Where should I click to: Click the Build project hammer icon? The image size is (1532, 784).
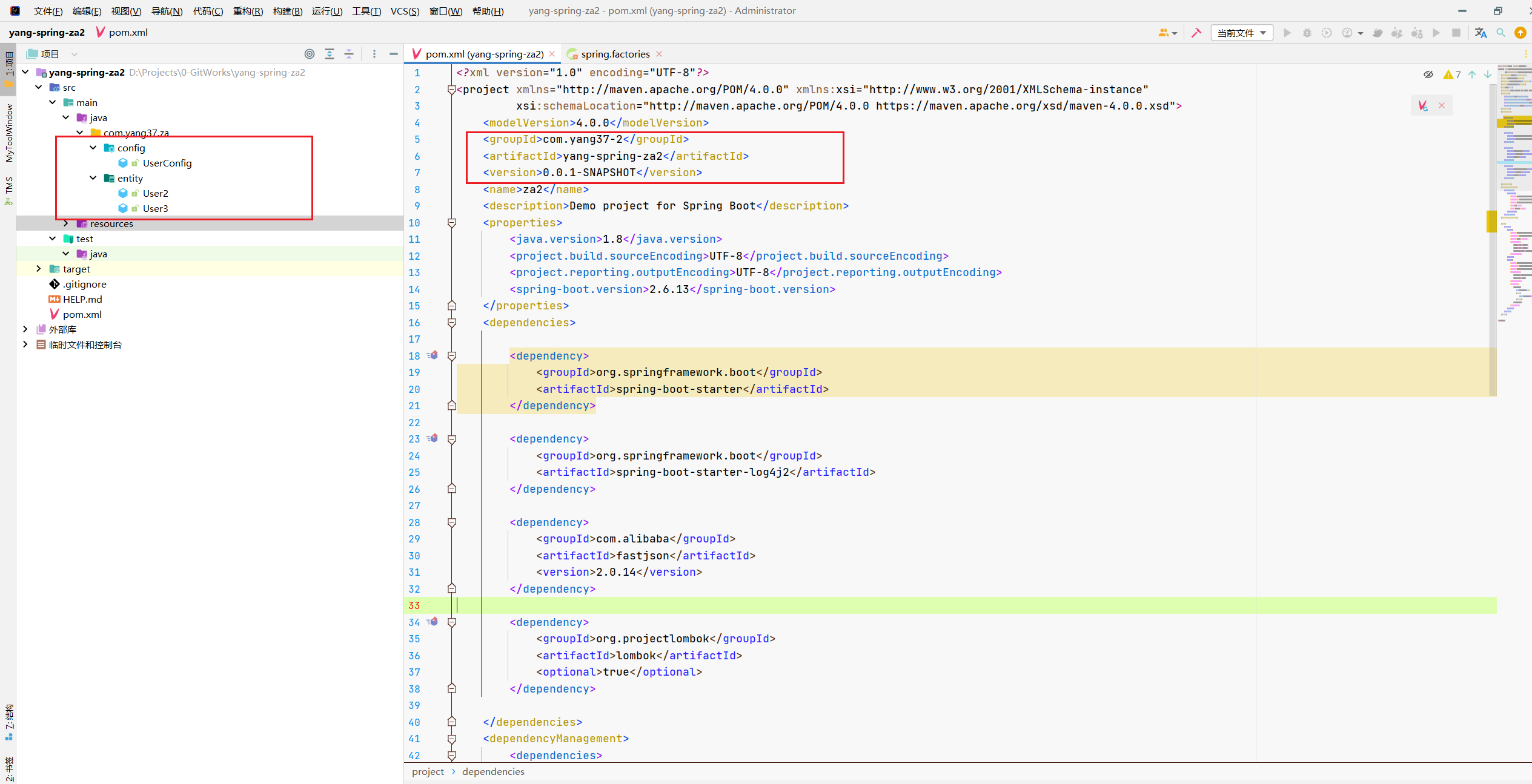pyautogui.click(x=1196, y=33)
